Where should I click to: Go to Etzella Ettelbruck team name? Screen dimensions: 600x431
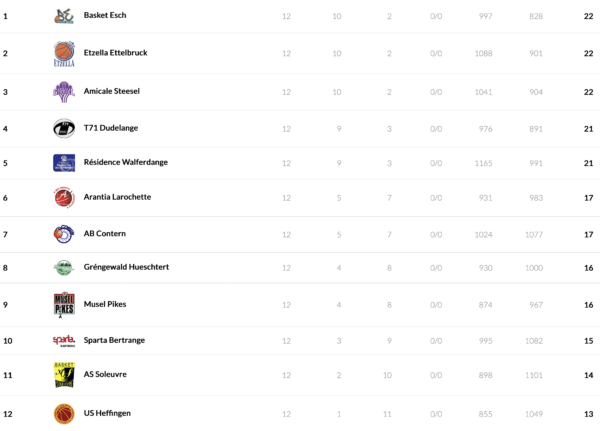coord(116,53)
